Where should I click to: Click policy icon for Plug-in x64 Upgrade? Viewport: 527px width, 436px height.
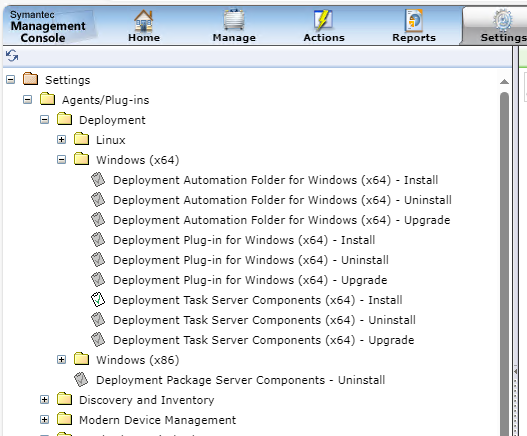[98, 279]
